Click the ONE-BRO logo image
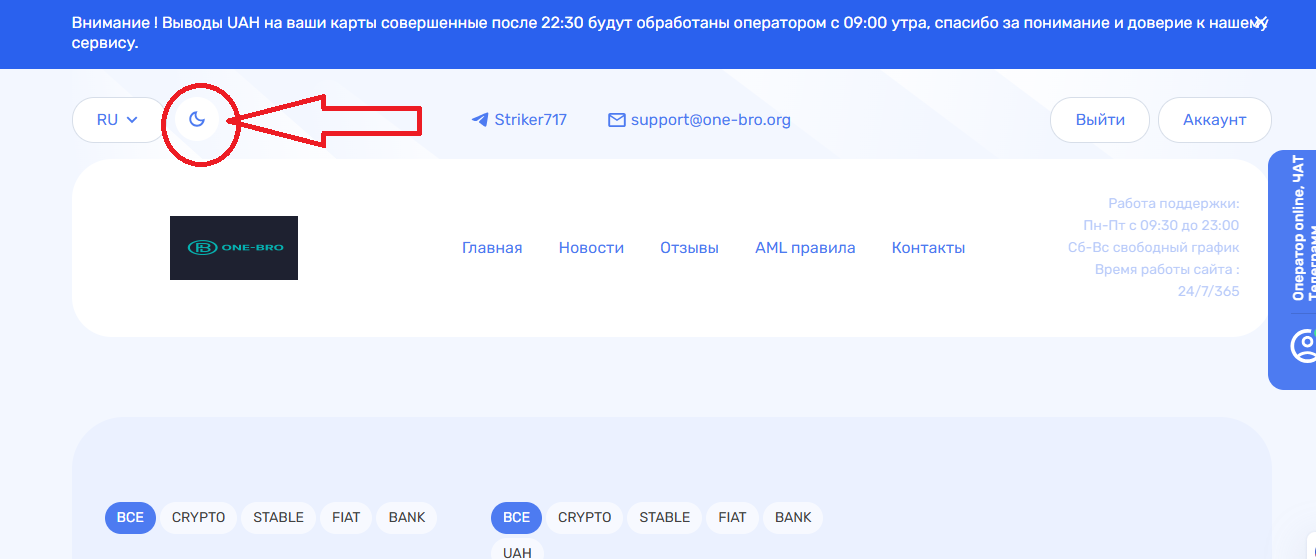Viewport: 1316px width, 559px height. point(234,248)
